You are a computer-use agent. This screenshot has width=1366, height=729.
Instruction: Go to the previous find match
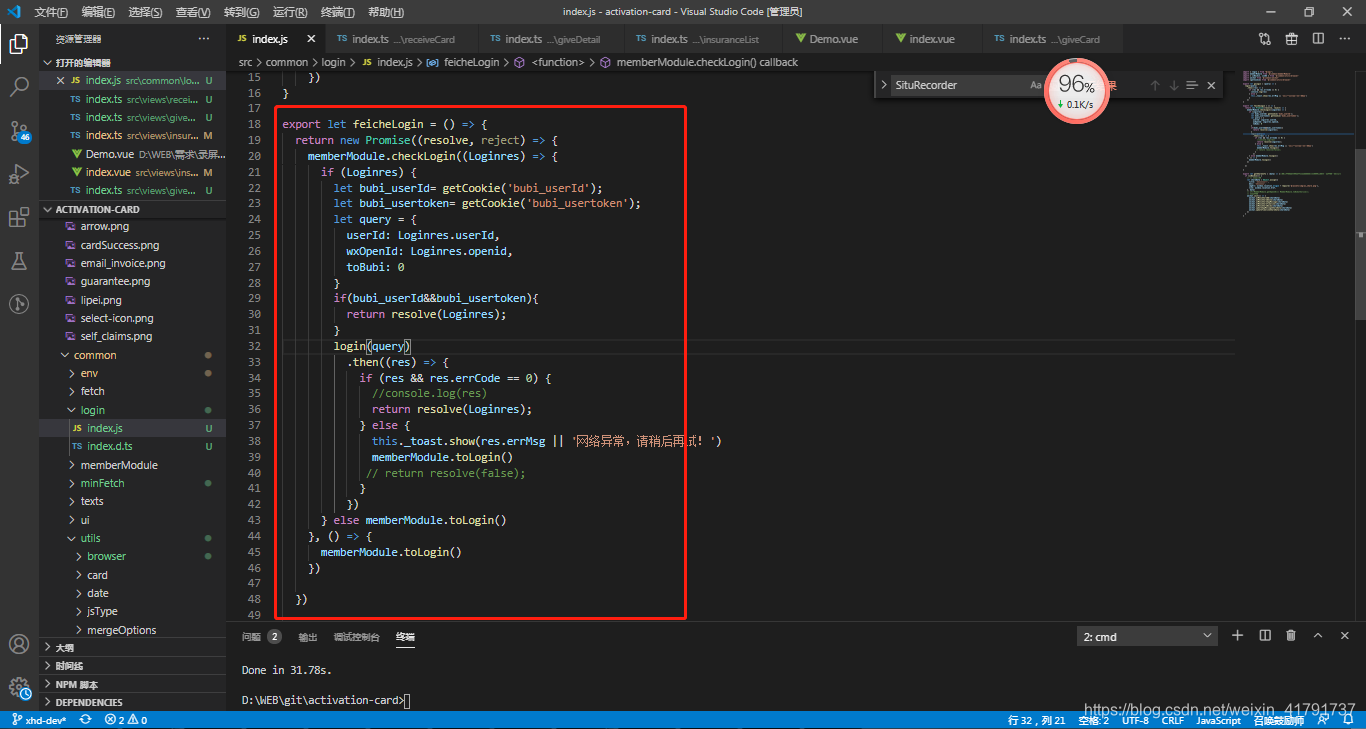pos(1155,85)
